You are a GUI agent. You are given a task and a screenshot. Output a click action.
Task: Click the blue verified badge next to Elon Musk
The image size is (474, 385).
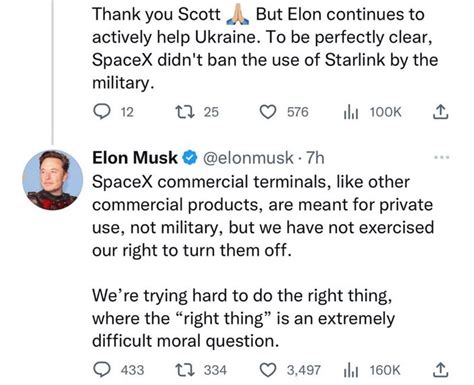tap(190, 158)
